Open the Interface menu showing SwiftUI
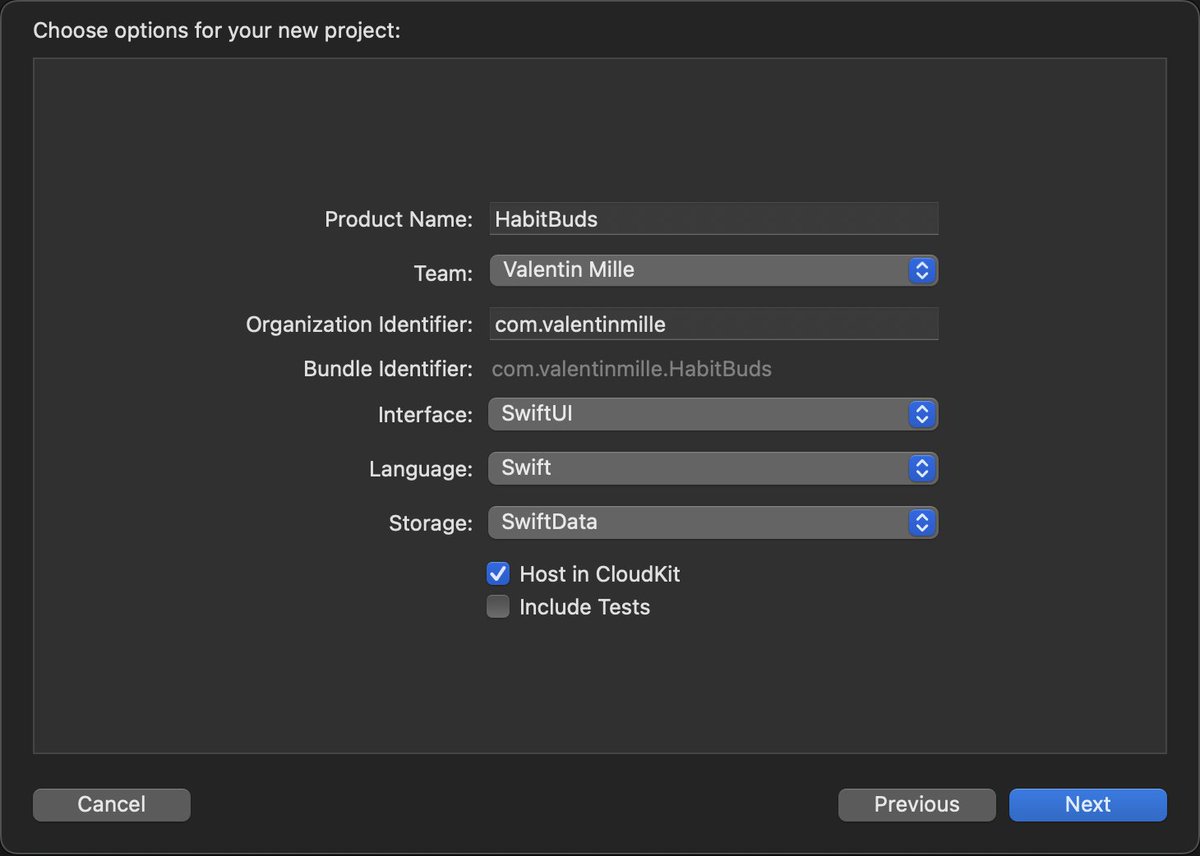Screen dimensions: 1200x856 [x=713, y=414]
